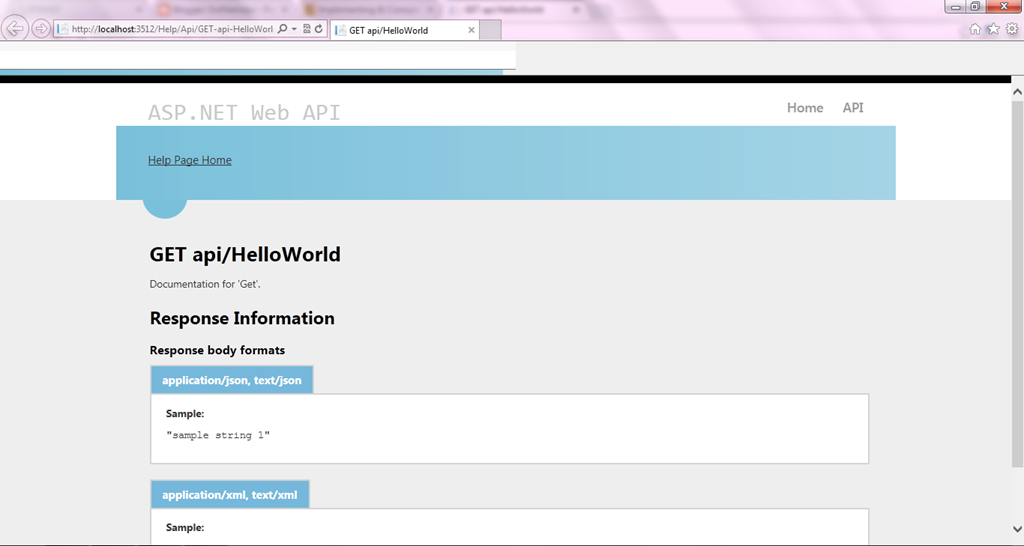
Task: Click the Documentation for 'Get'. text
Action: click(205, 284)
